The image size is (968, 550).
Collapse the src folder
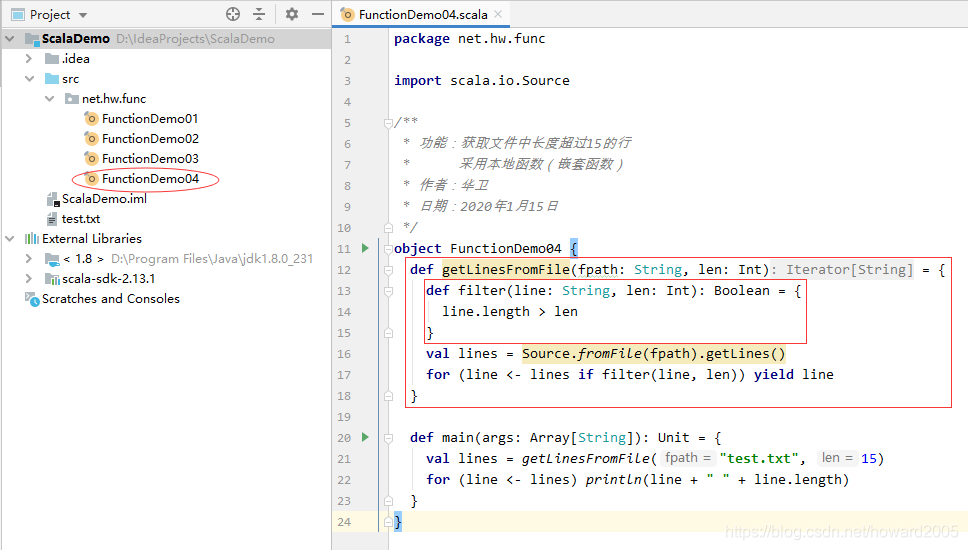pos(29,79)
